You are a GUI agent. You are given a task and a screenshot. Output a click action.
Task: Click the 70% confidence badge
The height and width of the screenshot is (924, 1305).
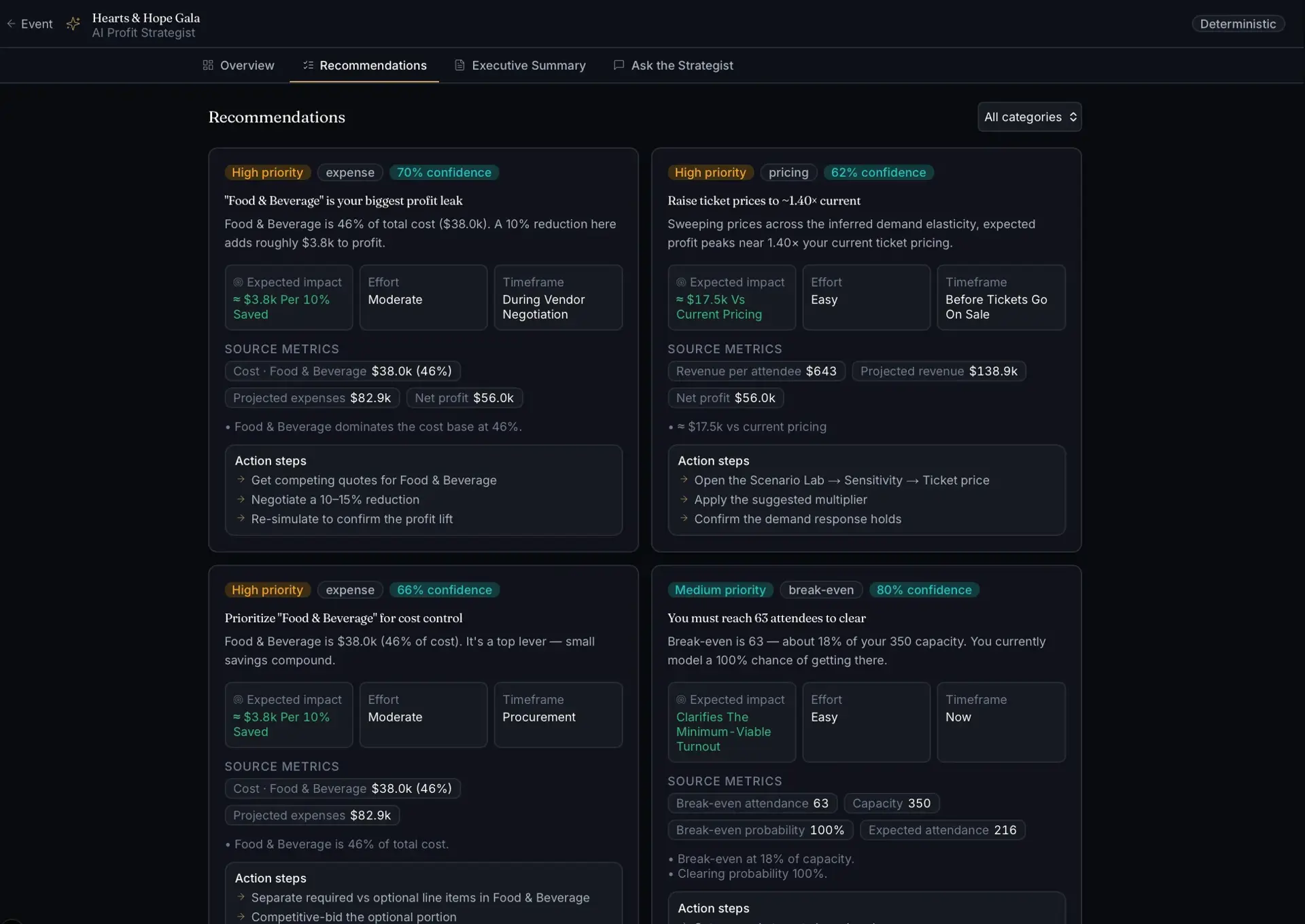pos(444,173)
